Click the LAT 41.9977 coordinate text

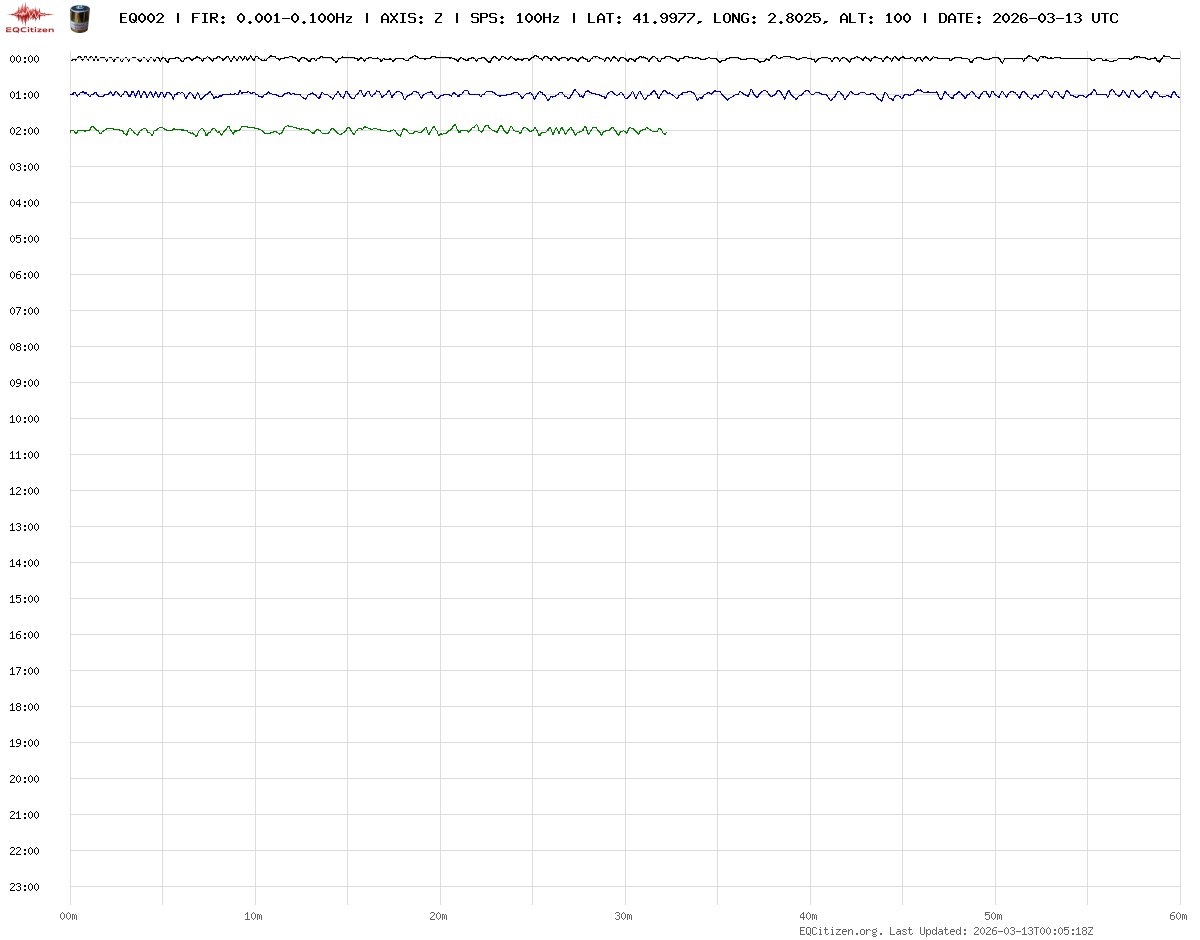pyautogui.click(x=641, y=19)
